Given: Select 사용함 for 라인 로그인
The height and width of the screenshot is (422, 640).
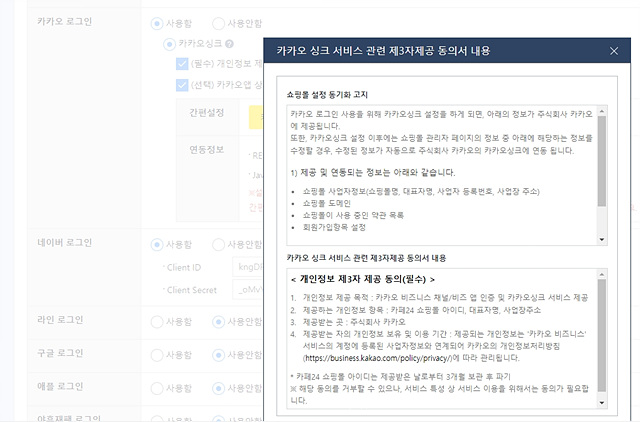Looking at the screenshot, I should [x=157, y=322].
